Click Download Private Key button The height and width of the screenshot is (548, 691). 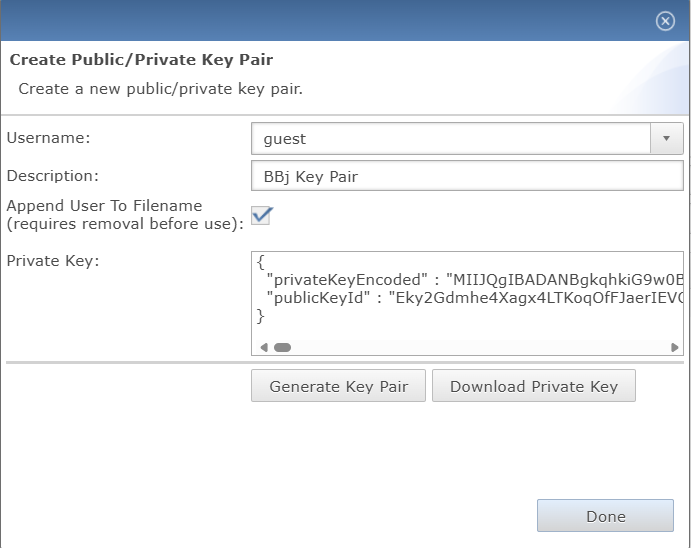(x=534, y=386)
